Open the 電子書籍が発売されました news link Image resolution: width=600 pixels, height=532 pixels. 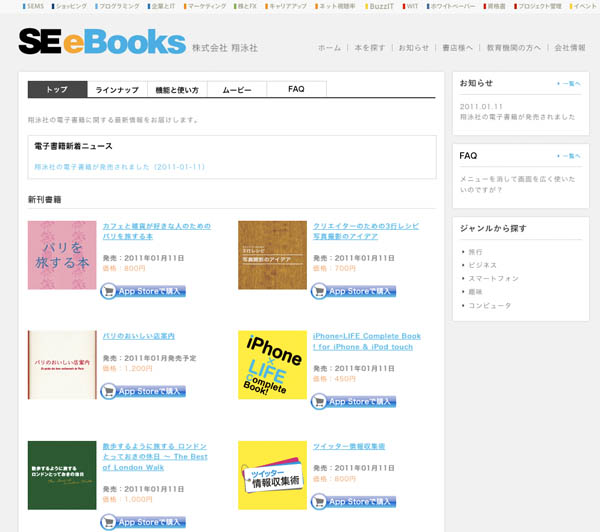coord(119,167)
